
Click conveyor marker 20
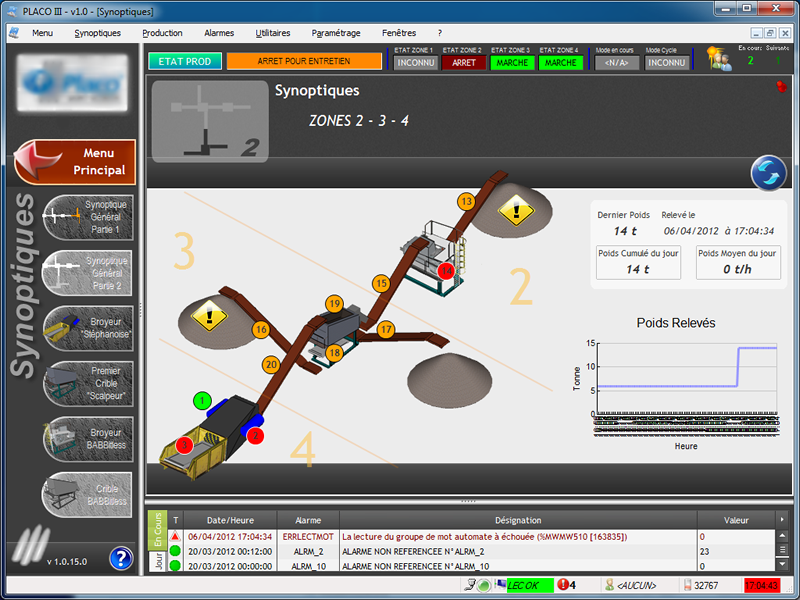(x=271, y=364)
